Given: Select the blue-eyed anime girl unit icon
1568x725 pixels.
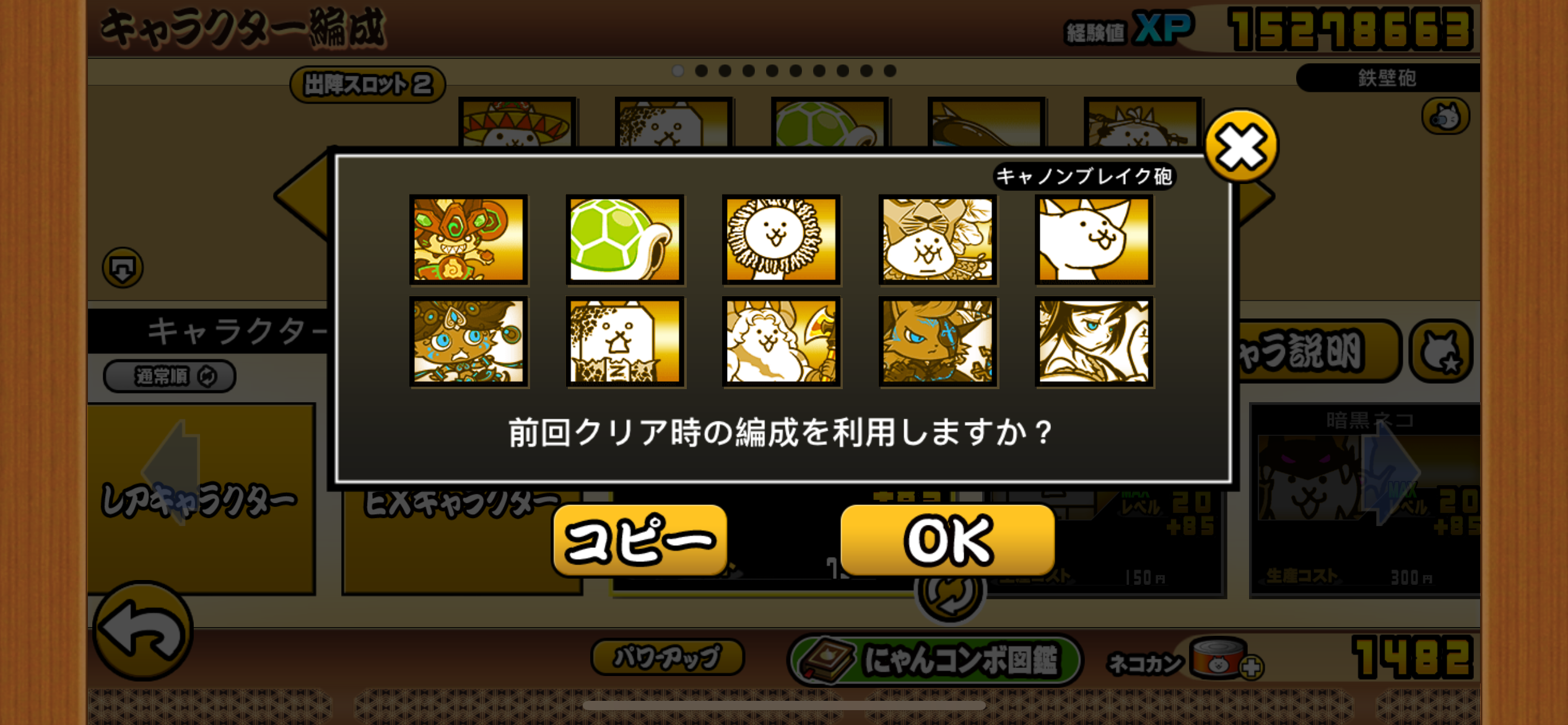Looking at the screenshot, I should (x=1094, y=341).
